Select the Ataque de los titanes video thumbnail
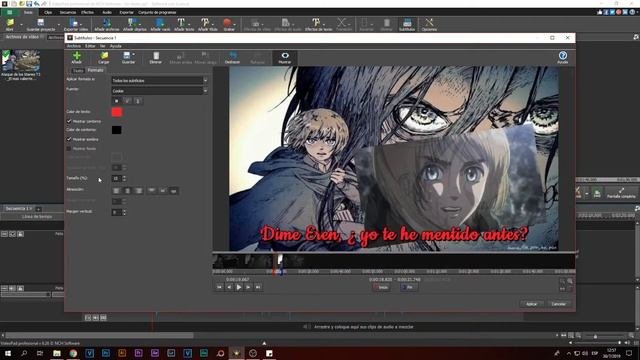Image resolution: width=640 pixels, height=360 pixels. [21, 61]
